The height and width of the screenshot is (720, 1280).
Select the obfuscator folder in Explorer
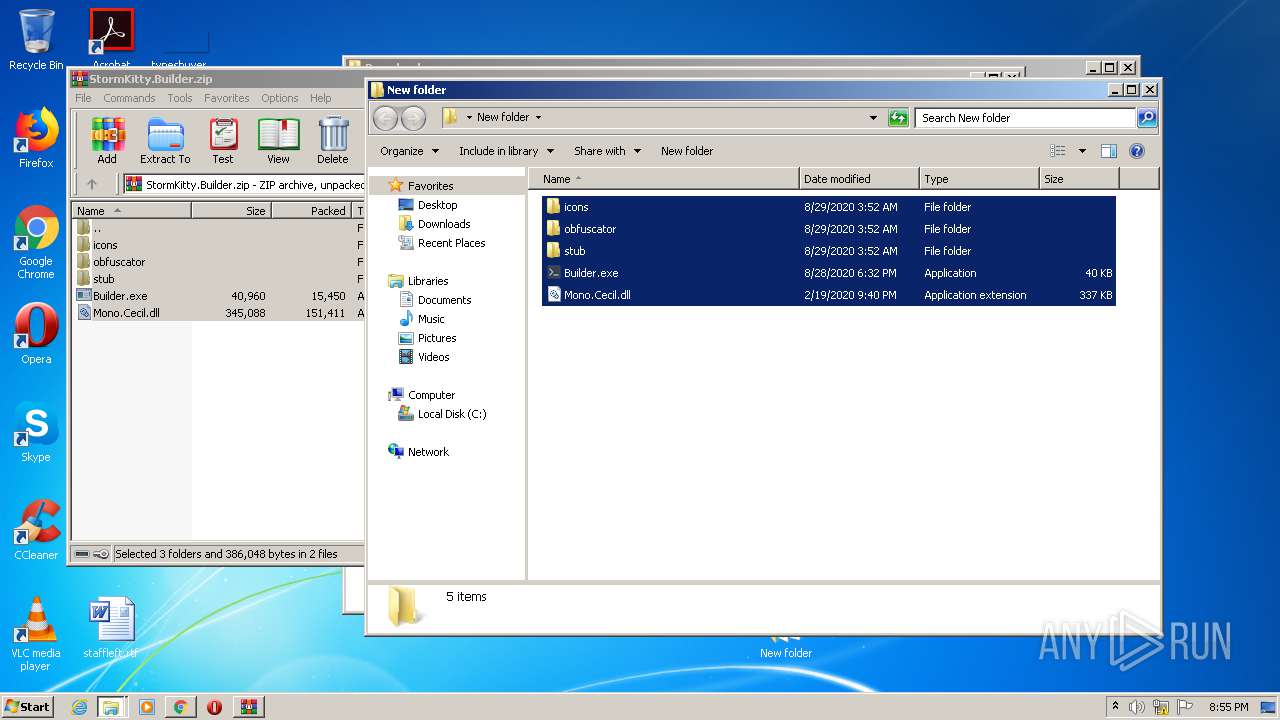(x=828, y=229)
